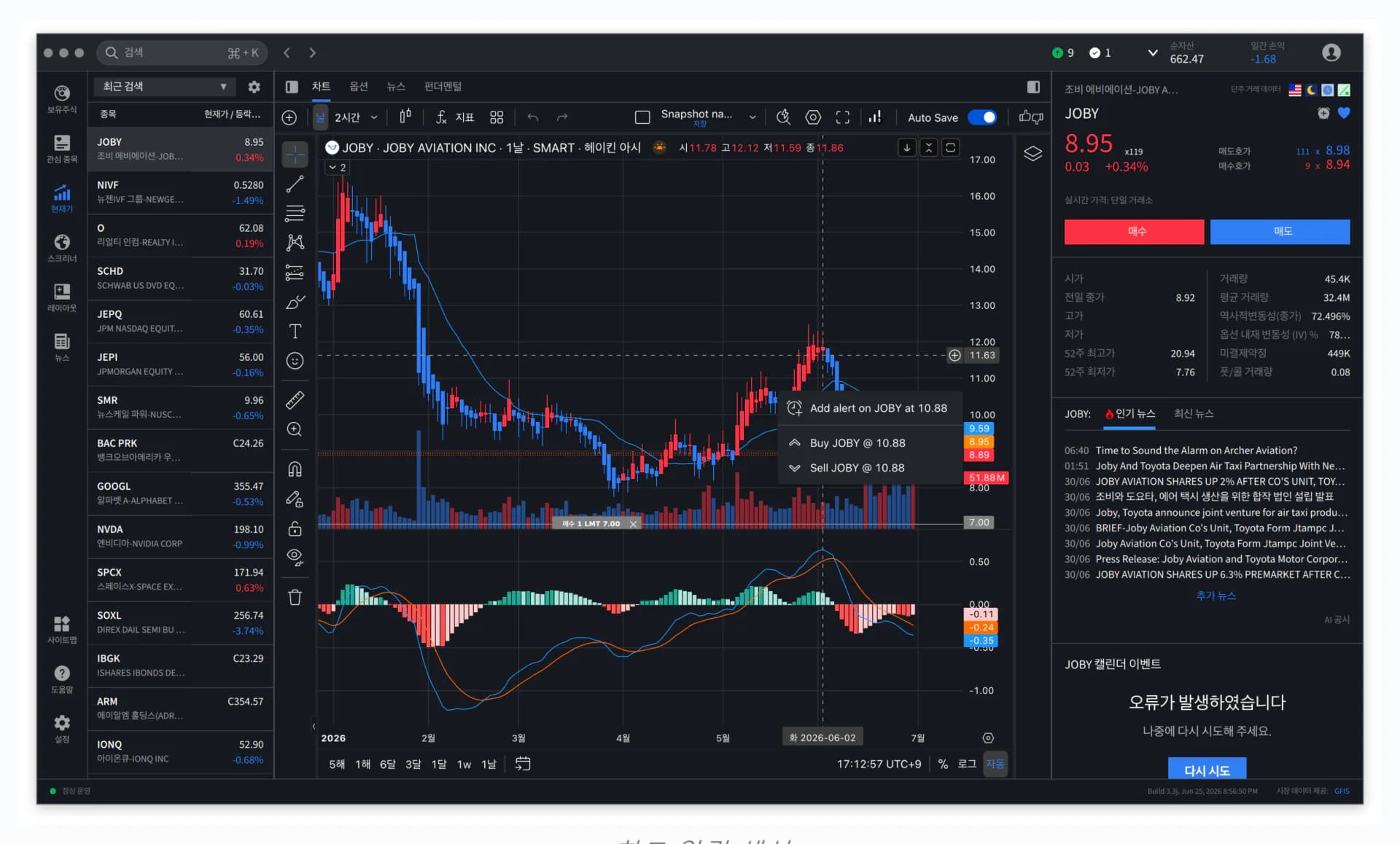Select the NVDA row in the watchlist
The image size is (1400, 844).
[x=180, y=537]
